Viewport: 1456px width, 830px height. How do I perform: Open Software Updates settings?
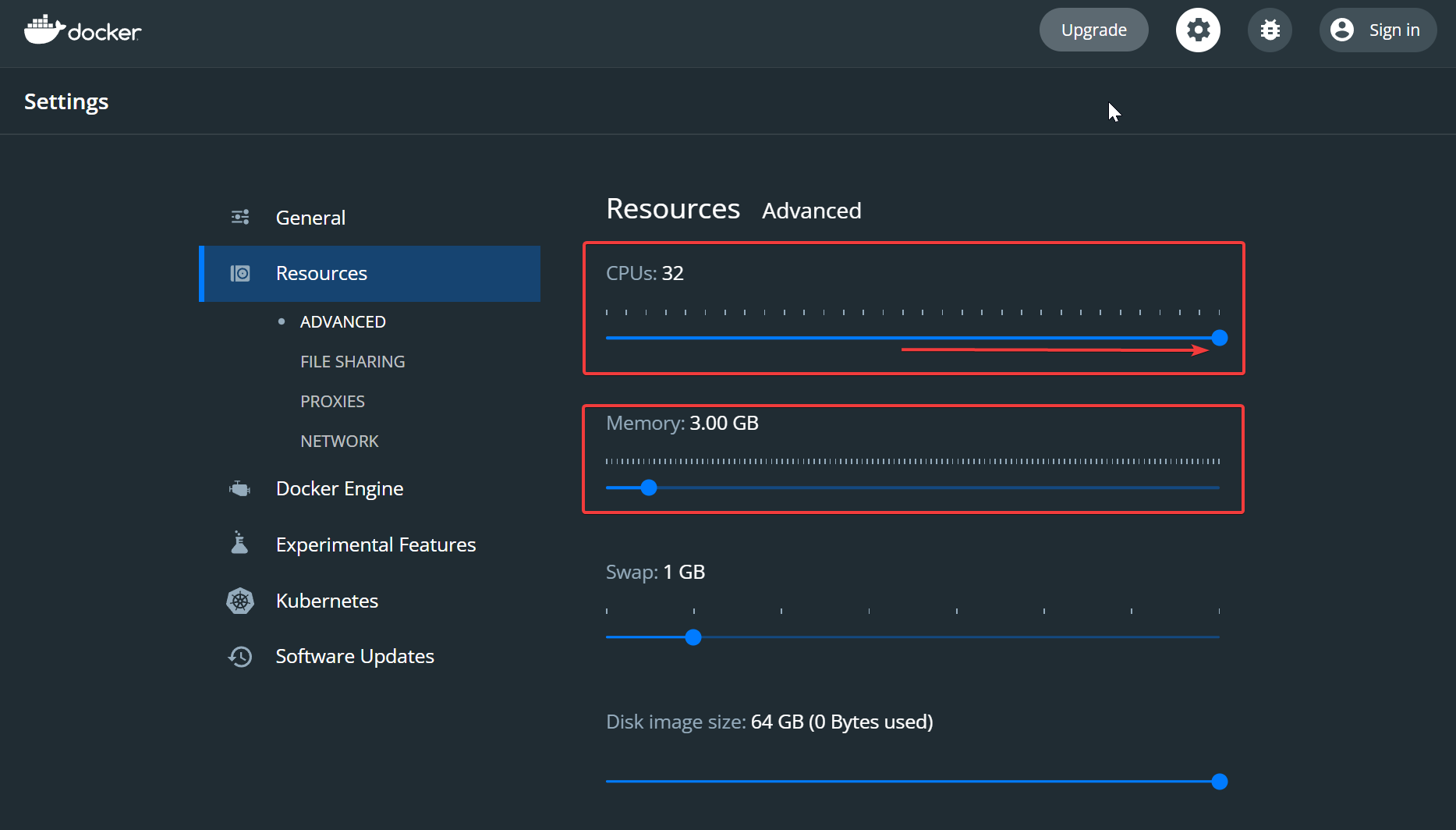click(370, 657)
